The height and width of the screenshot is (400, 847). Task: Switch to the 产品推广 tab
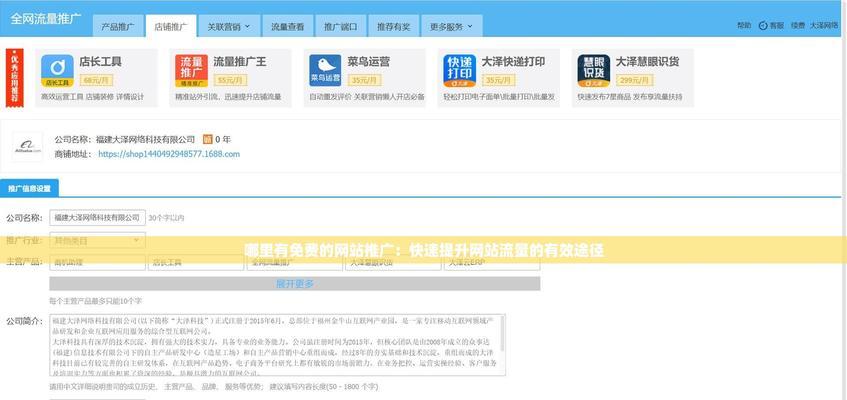tap(118, 26)
